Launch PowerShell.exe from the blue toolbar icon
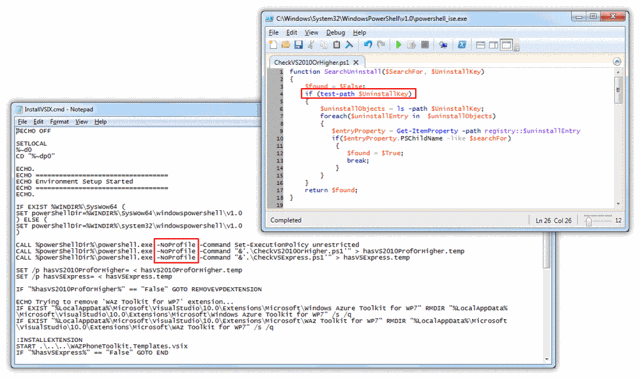 click(x=462, y=45)
